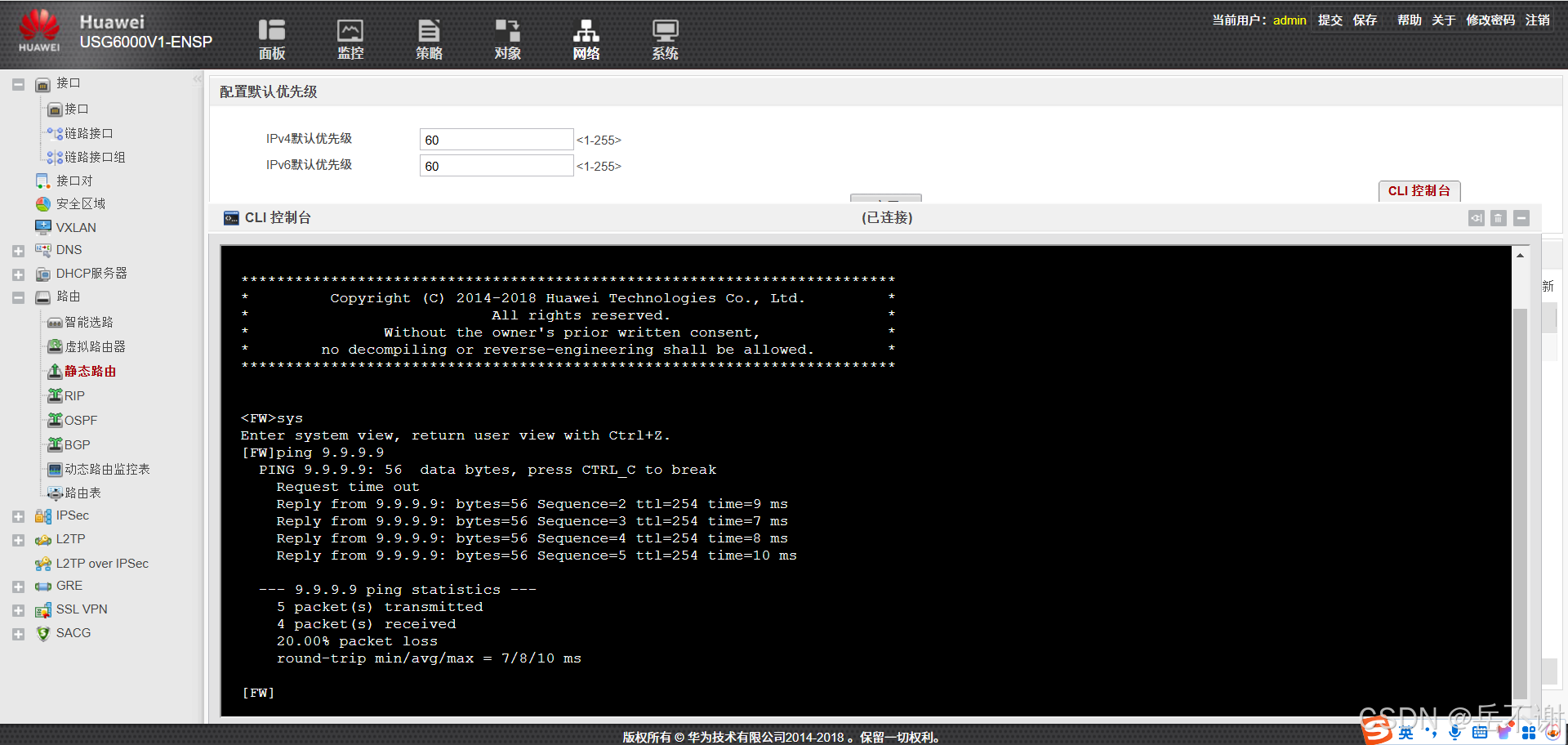This screenshot has width=1568, height=745.
Task: Minimize the CLI 控制台 panel
Action: [x=1521, y=218]
